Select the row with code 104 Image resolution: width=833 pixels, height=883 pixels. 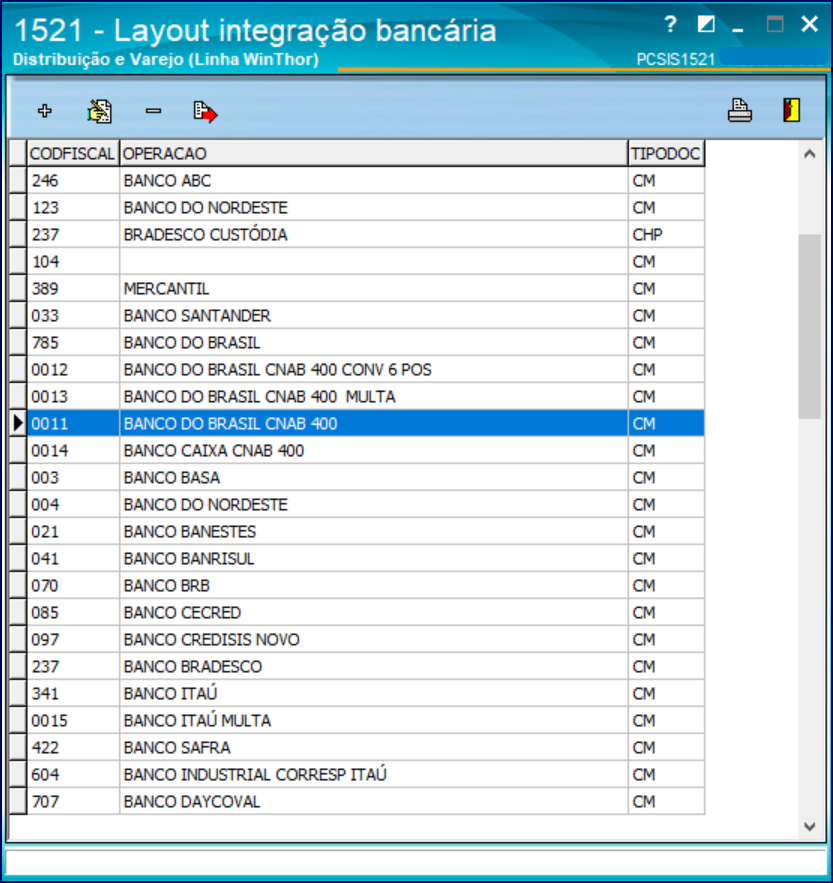tap(366, 262)
